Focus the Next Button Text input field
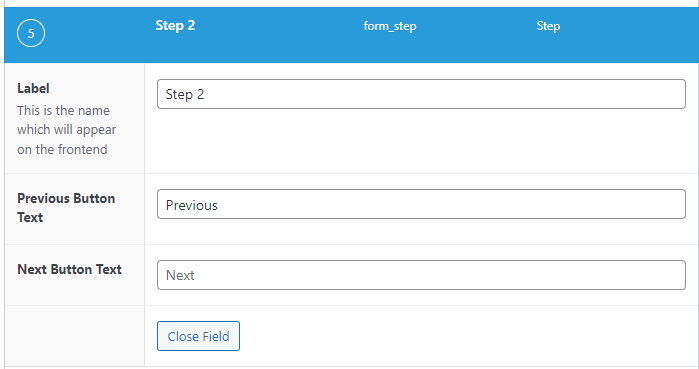Image resolution: width=699 pixels, height=369 pixels. [x=421, y=275]
